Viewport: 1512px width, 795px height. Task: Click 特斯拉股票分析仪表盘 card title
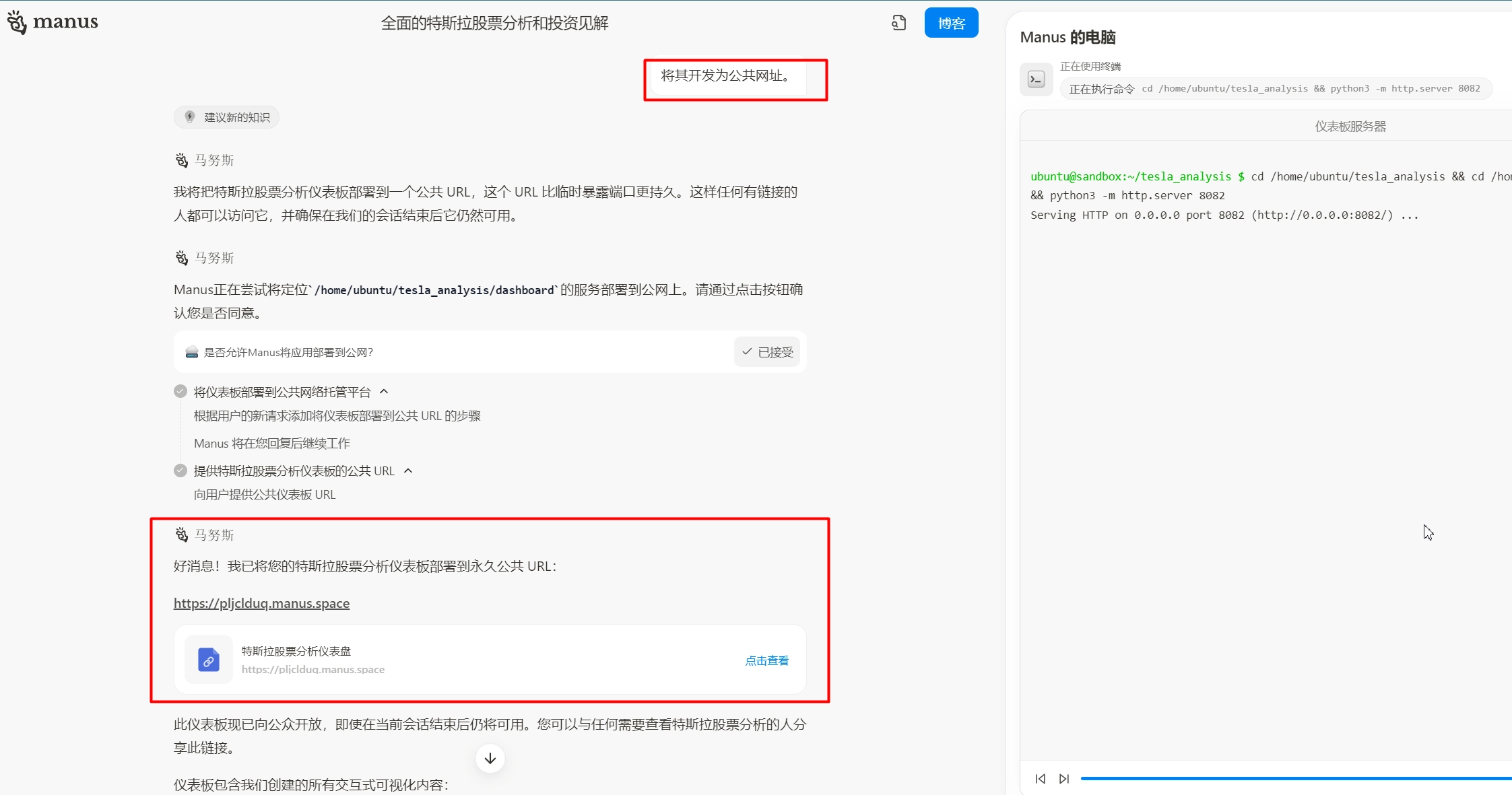(296, 651)
